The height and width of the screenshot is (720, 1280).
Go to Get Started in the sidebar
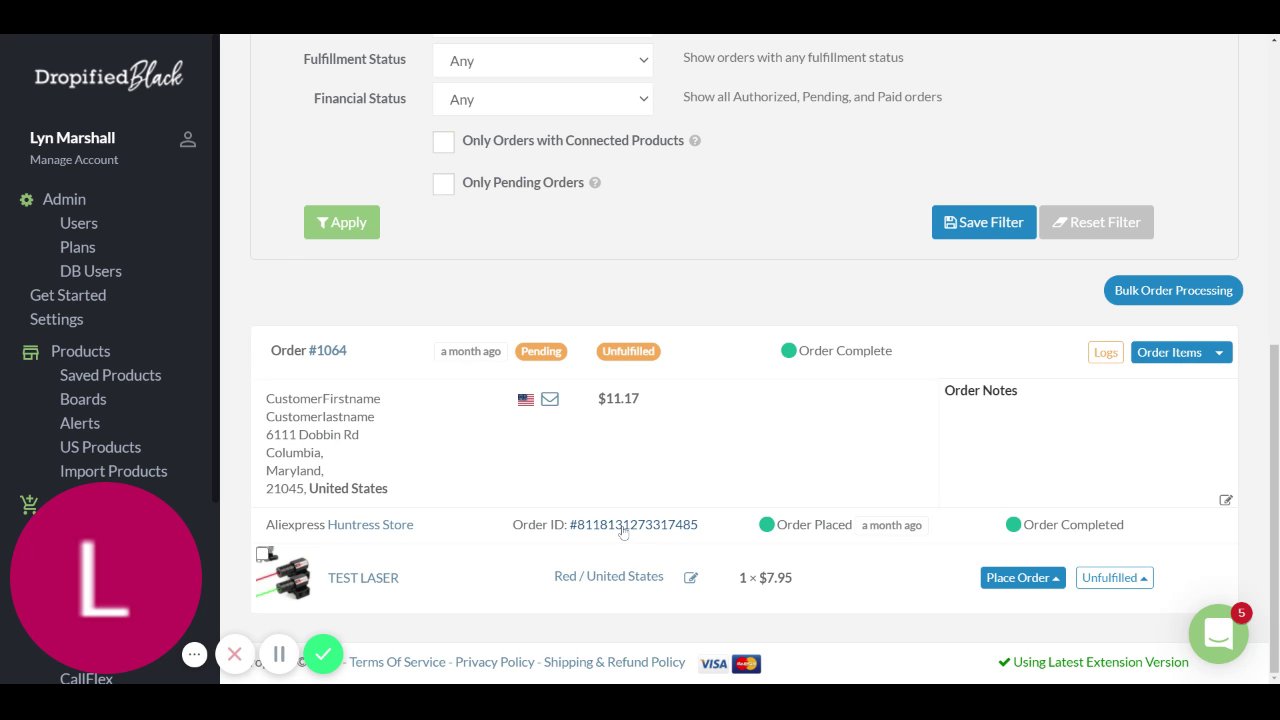68,295
